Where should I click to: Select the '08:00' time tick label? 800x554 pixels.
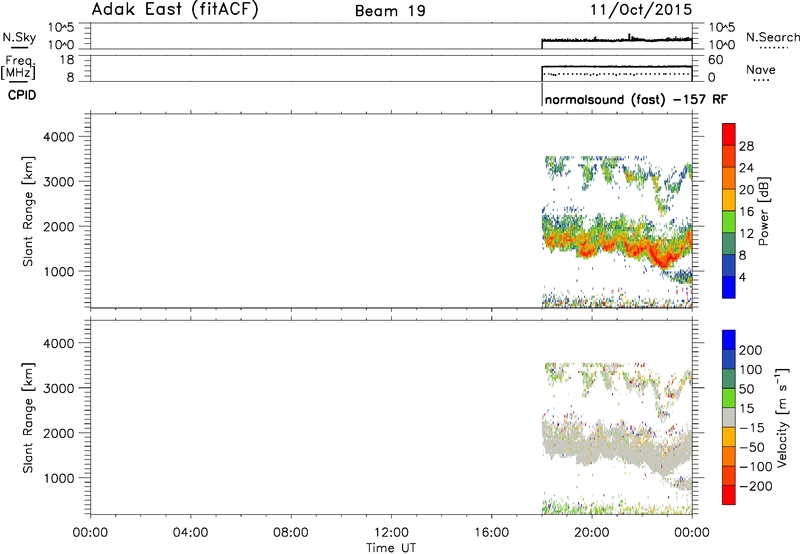tap(291, 533)
